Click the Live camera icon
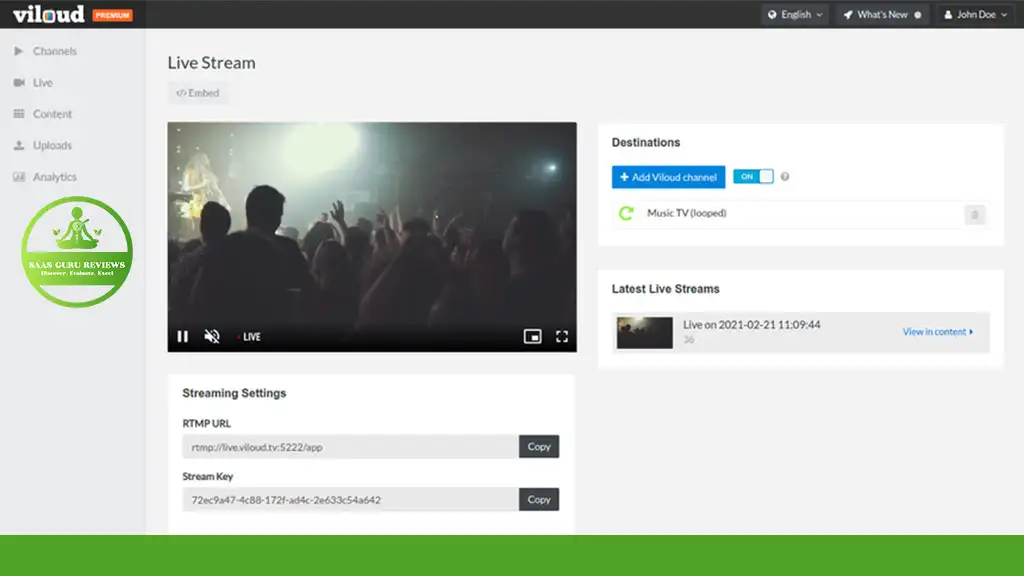Image resolution: width=1024 pixels, height=576 pixels. [19, 82]
